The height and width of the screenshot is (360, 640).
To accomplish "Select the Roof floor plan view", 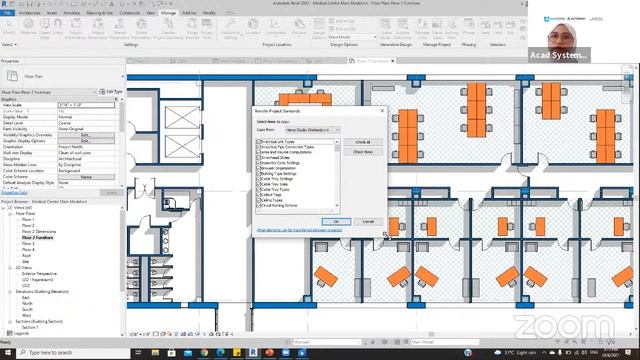I will click(26, 256).
